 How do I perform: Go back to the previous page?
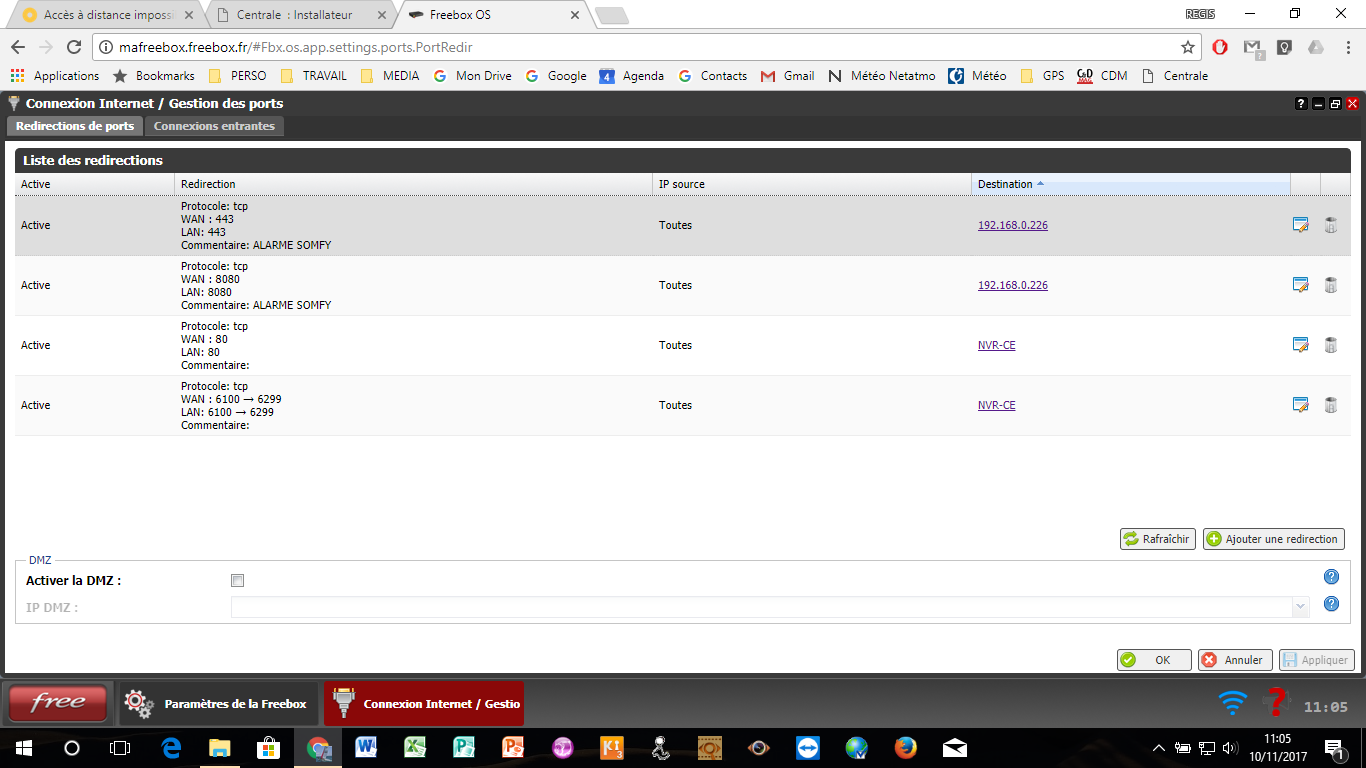(17, 47)
